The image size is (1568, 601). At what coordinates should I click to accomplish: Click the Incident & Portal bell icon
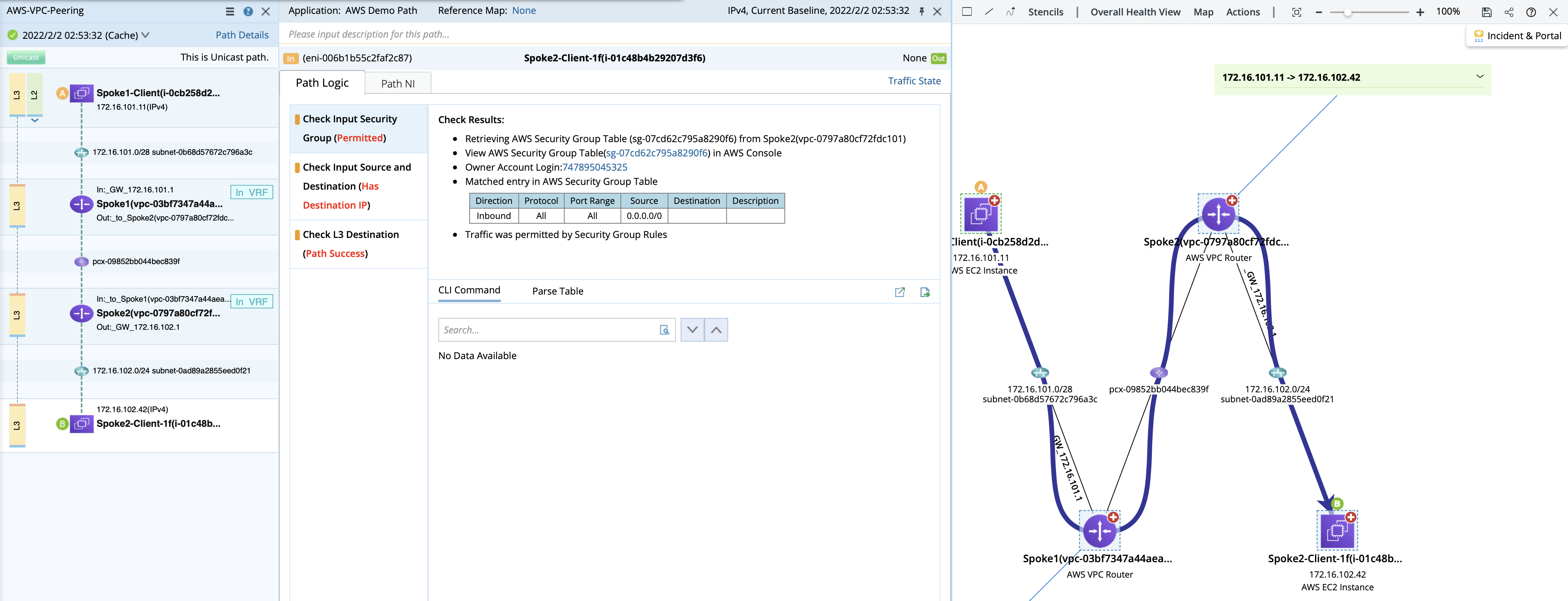pos(1479,36)
